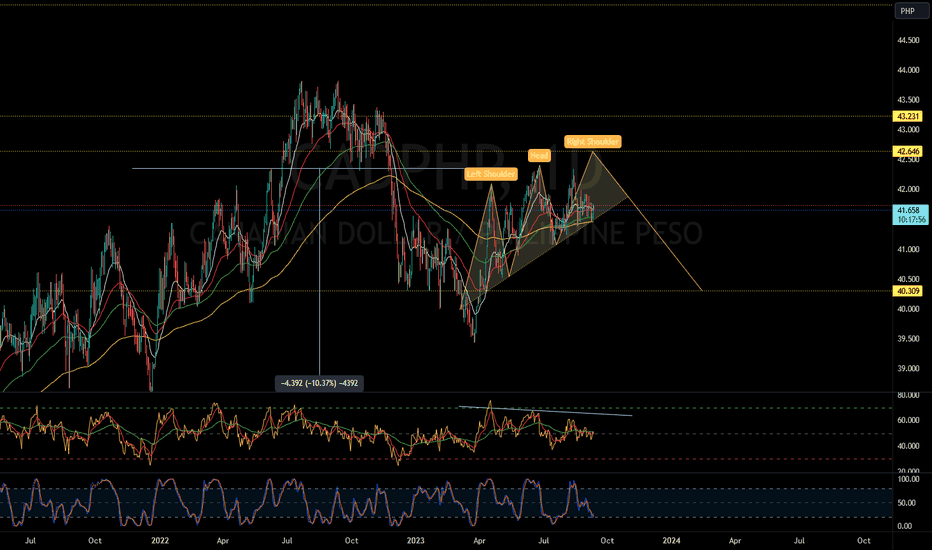
Task: Click the 50.00 stochastic scale label
Action: pos(908,503)
